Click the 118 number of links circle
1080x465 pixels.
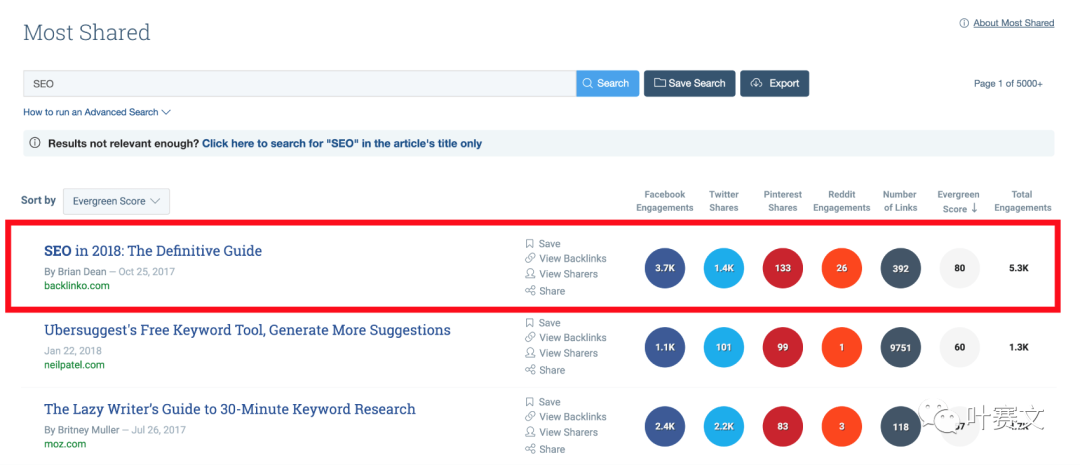coord(900,426)
